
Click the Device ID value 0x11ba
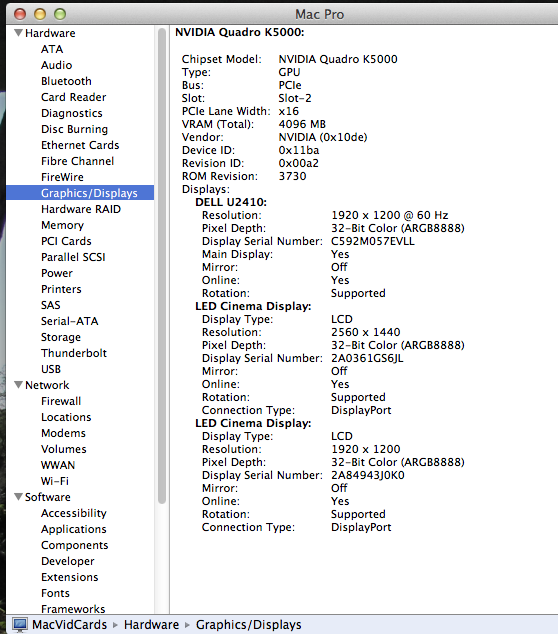(299, 150)
